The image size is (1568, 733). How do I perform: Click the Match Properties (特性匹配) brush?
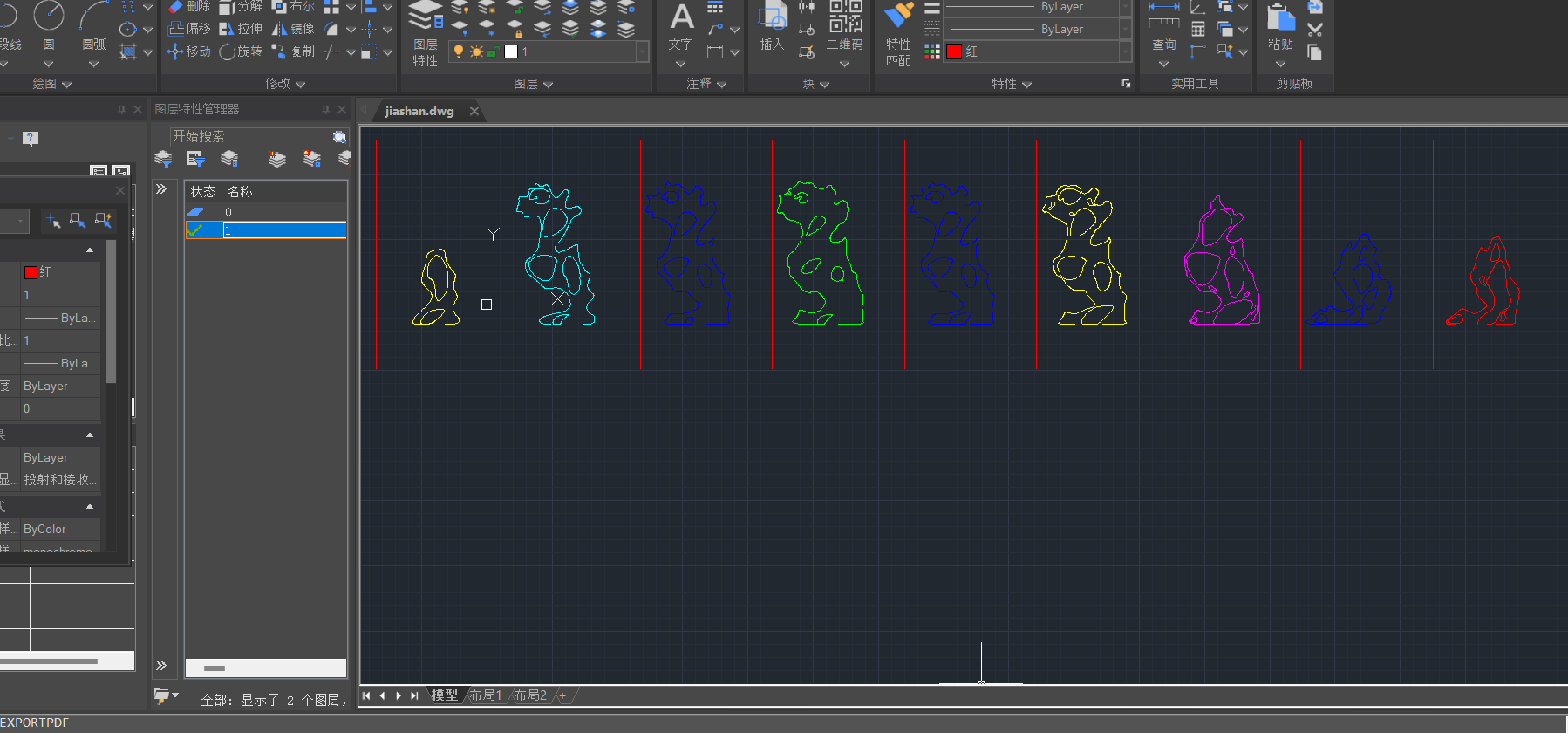pyautogui.click(x=898, y=35)
